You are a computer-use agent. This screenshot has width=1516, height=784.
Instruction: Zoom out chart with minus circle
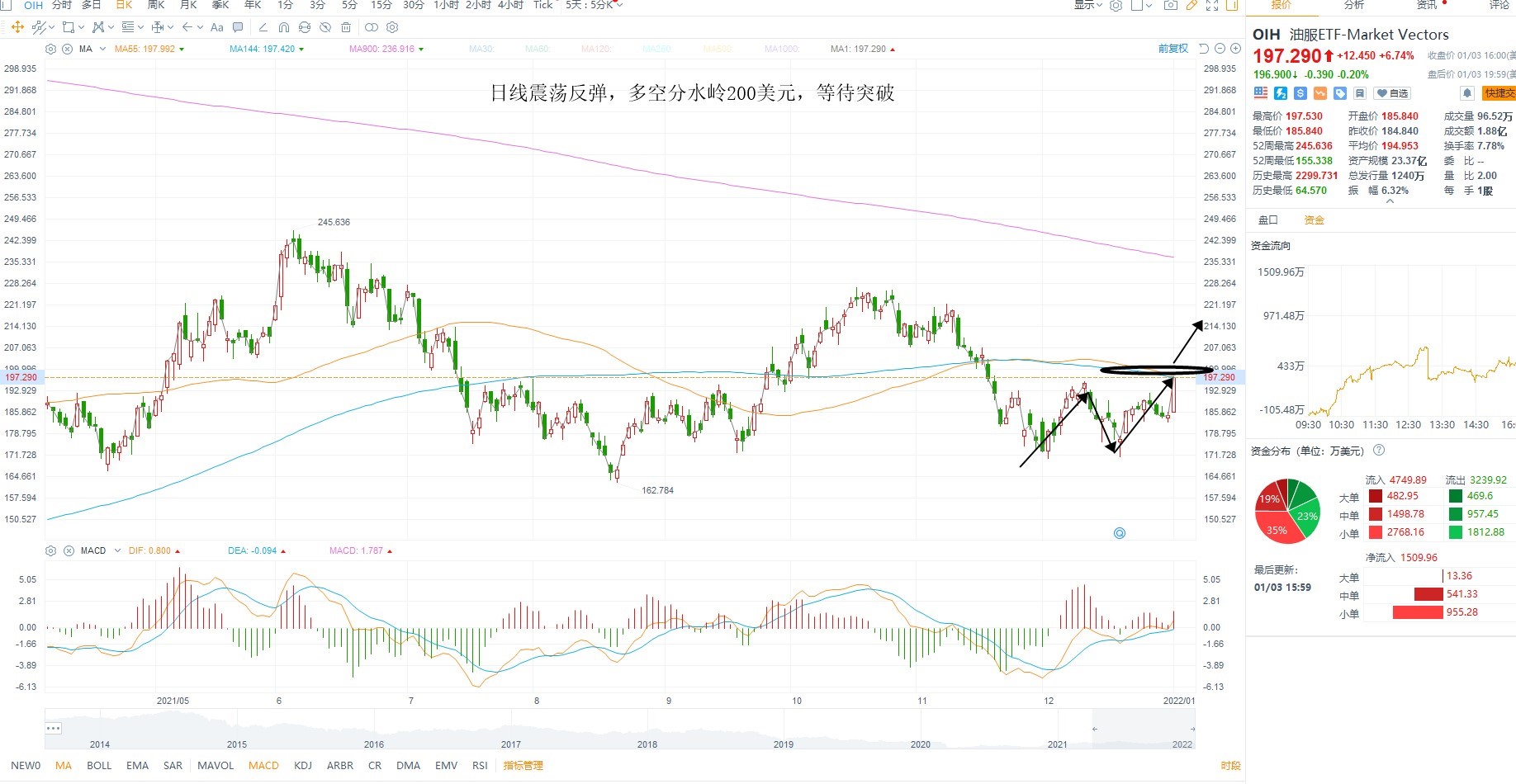pos(1220,49)
